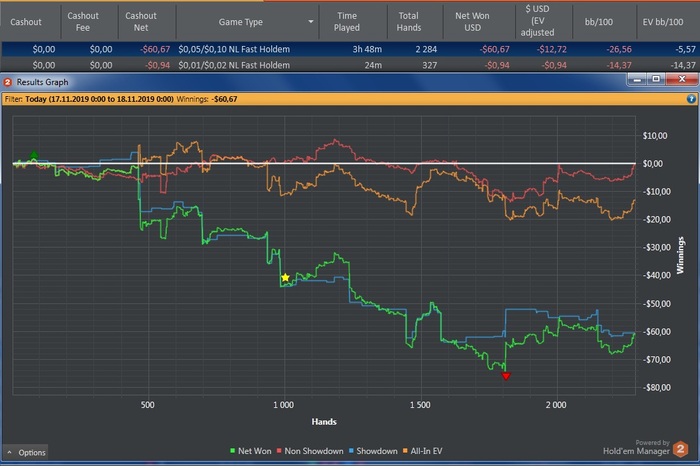Screen dimensions: 700x470
Task: Click the -$80,00 y-axis tick label
Action: pyautogui.click(x=657, y=387)
